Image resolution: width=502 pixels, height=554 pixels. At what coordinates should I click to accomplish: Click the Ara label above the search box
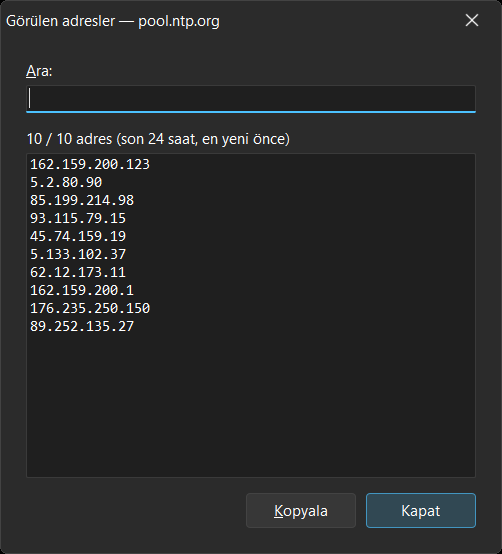point(39,71)
